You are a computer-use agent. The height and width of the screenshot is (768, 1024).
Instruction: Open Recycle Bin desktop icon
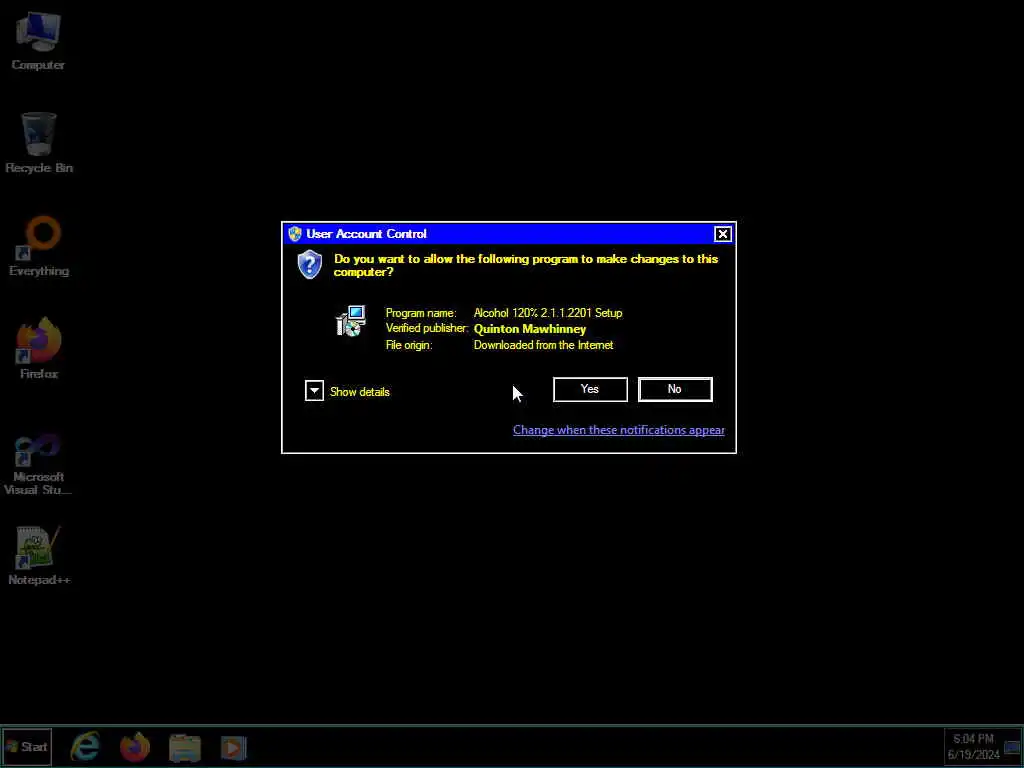39,143
